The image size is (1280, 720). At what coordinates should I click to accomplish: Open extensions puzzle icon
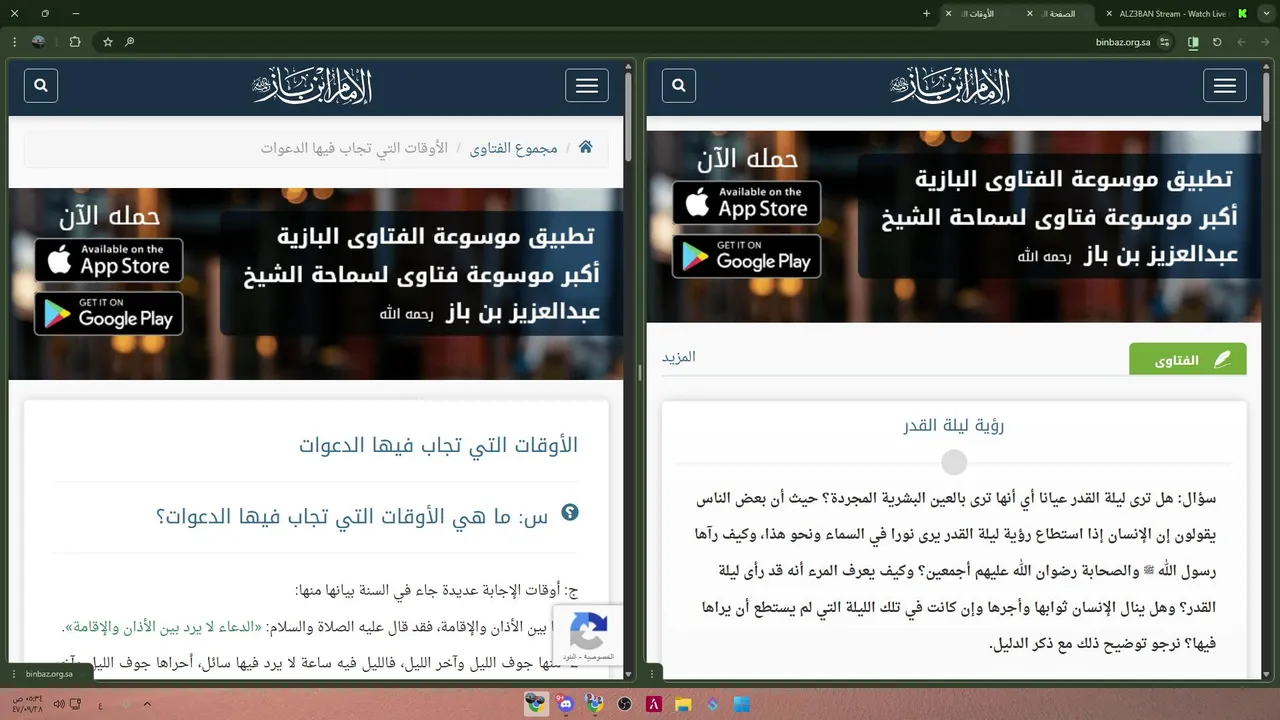[75, 42]
